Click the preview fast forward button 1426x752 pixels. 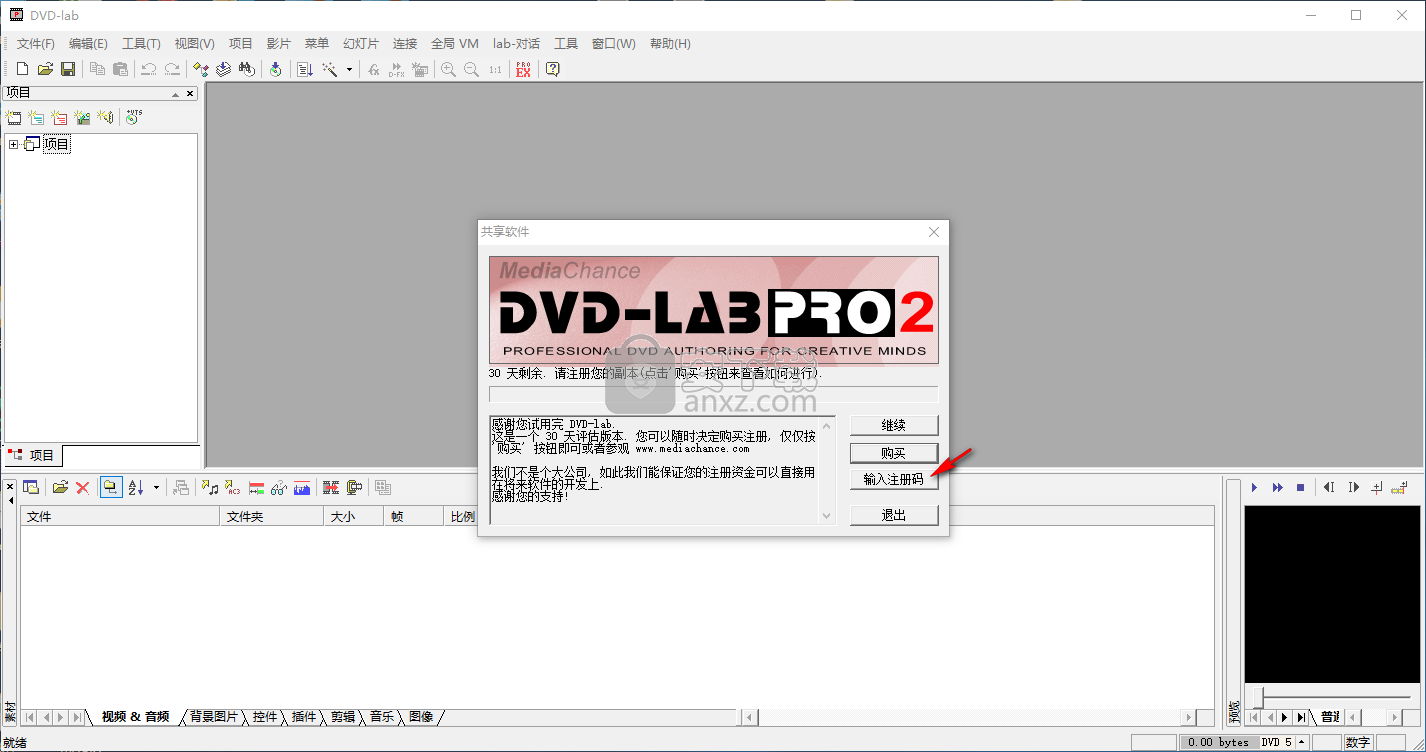[x=1277, y=487]
